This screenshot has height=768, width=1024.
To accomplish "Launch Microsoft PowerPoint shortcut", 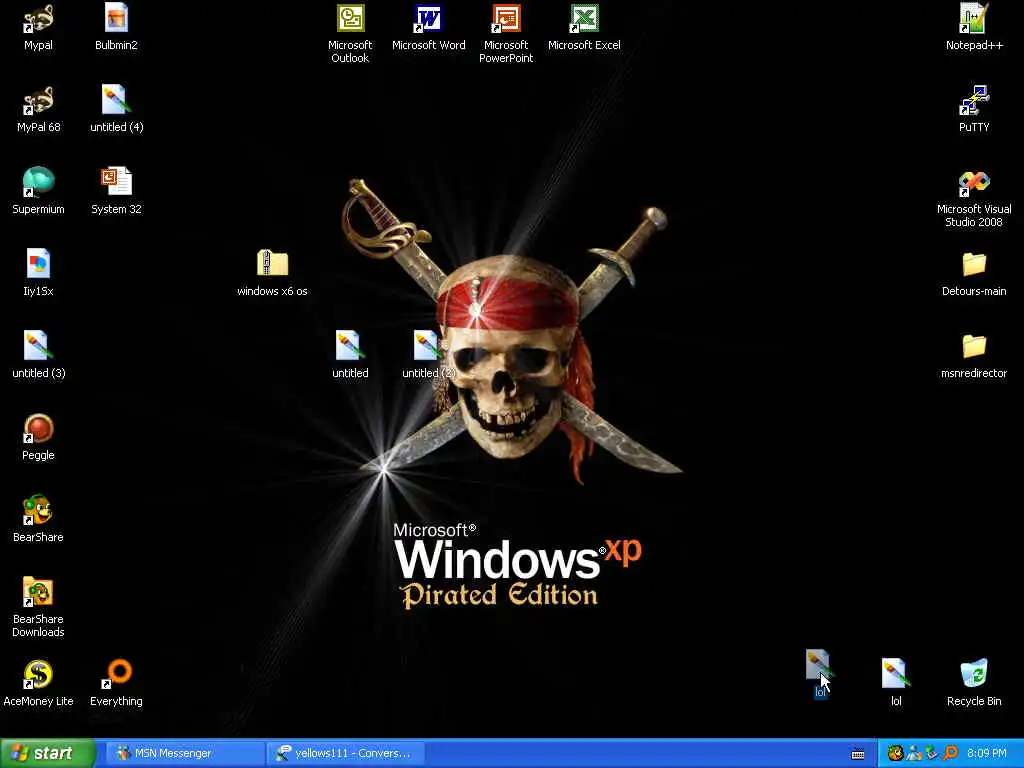I will pos(506,34).
